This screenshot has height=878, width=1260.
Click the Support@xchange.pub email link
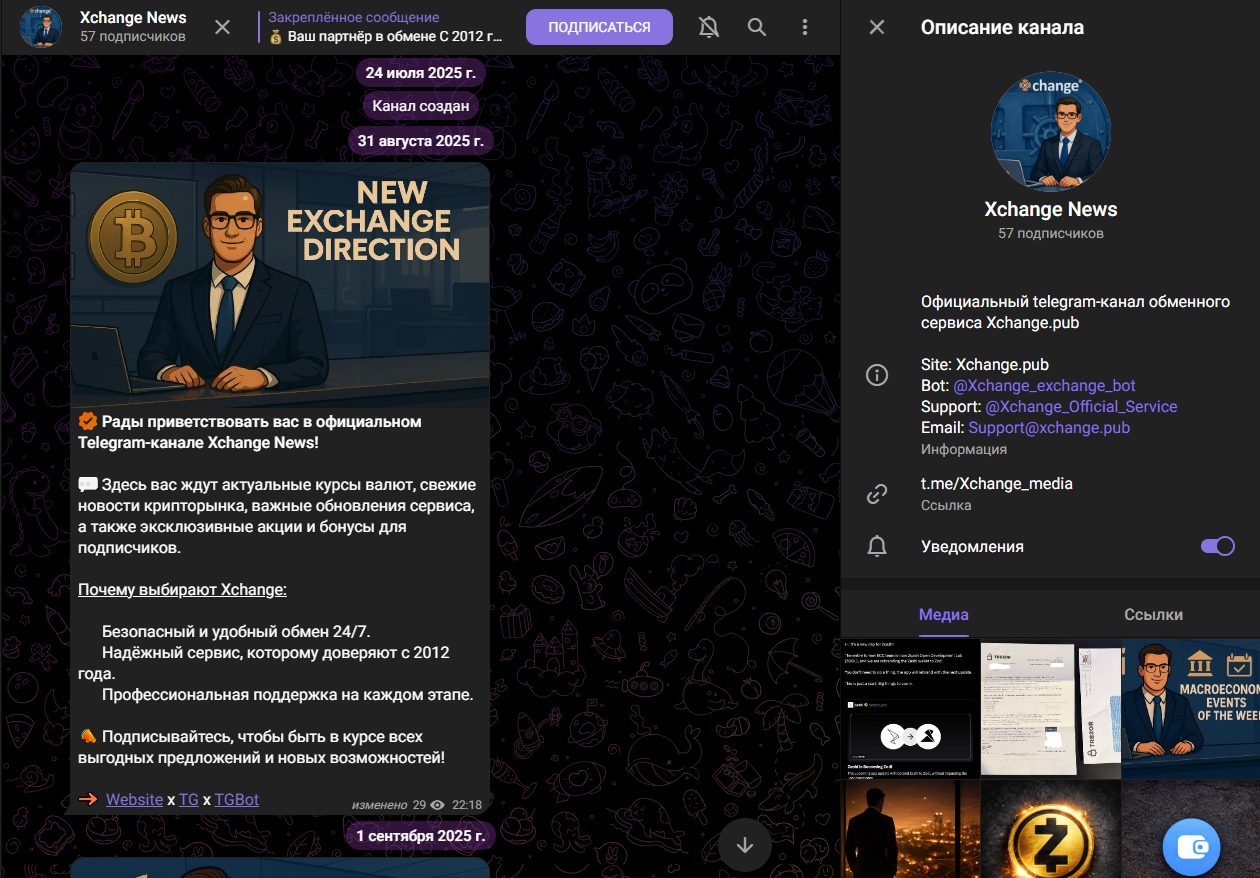coord(1049,428)
